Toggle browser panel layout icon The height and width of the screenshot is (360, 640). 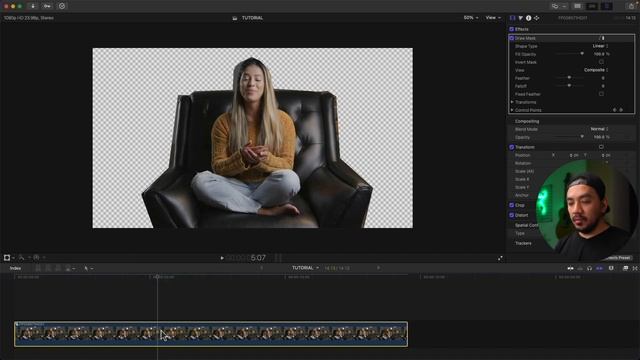577,6
